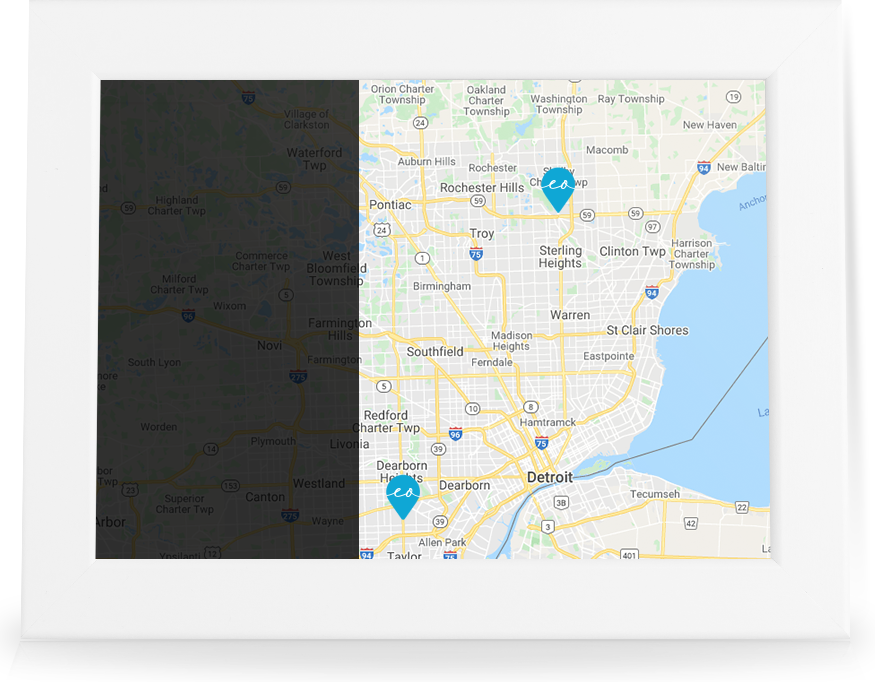Image resolution: width=875 pixels, height=682 pixels.
Task: Click the blue map pin near Dearborn Heights
Action: click(x=403, y=497)
